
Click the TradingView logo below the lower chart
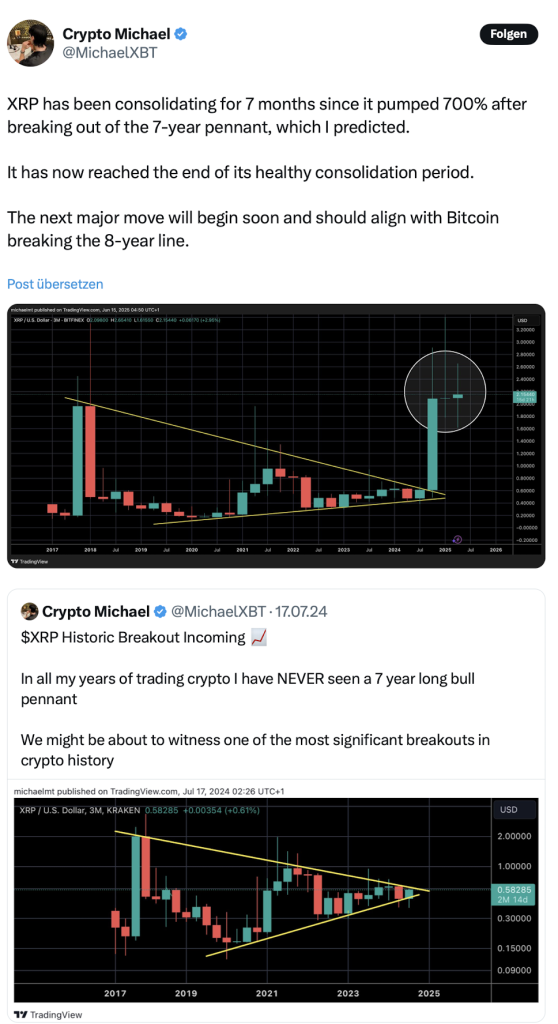[43, 1015]
